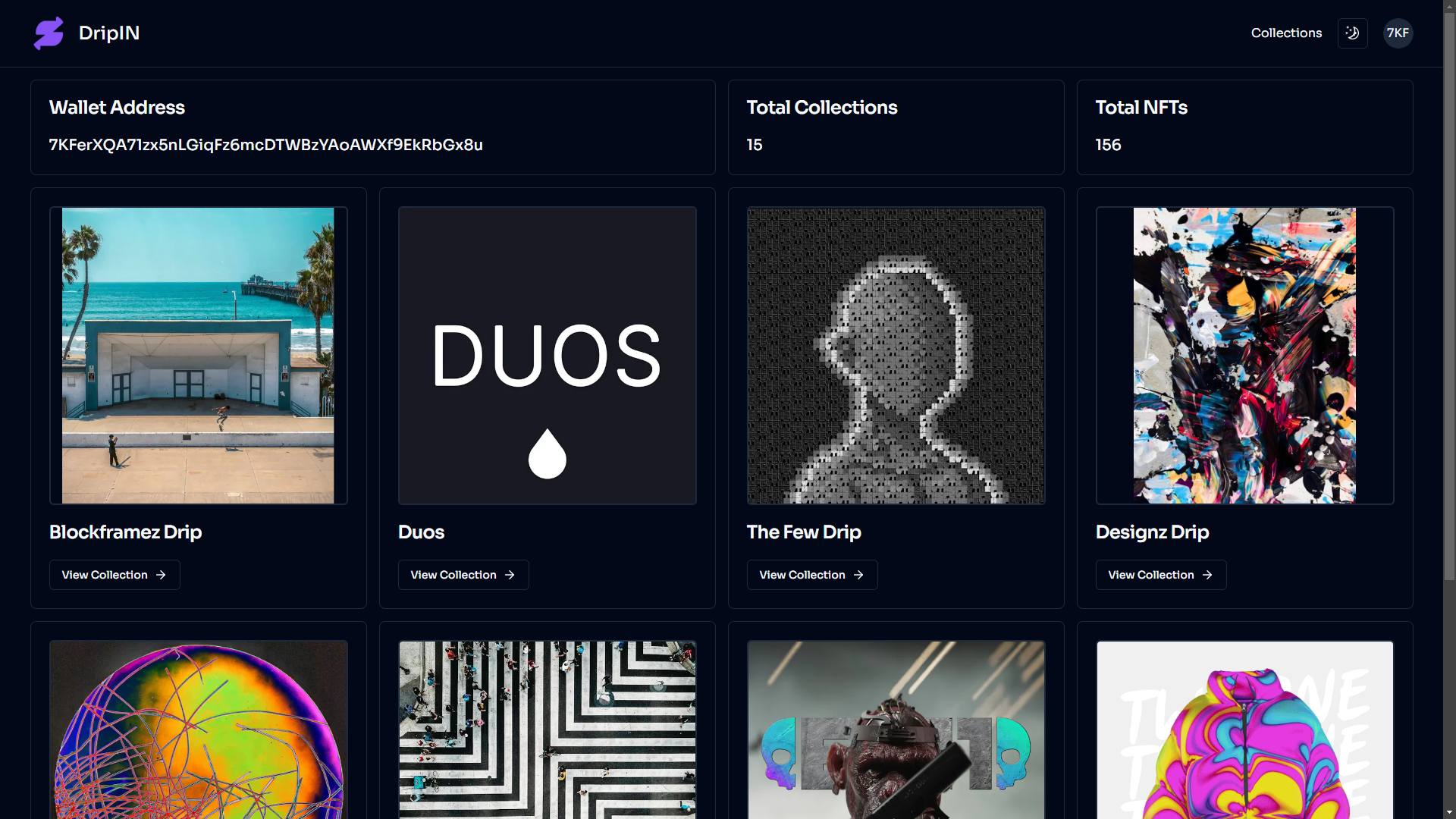
Task: Click the wallet address string
Action: tap(265, 145)
